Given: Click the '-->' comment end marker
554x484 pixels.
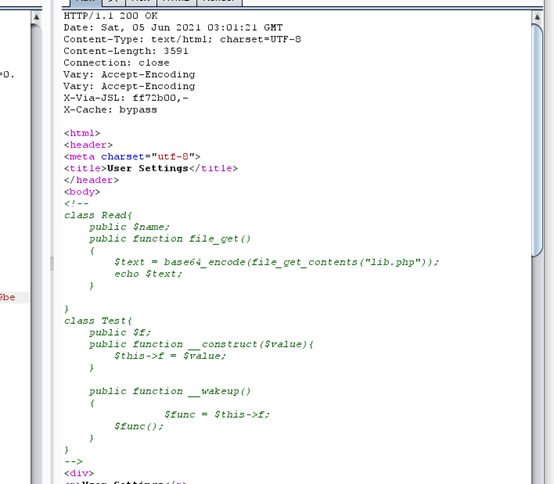Looking at the screenshot, I should point(73,461).
